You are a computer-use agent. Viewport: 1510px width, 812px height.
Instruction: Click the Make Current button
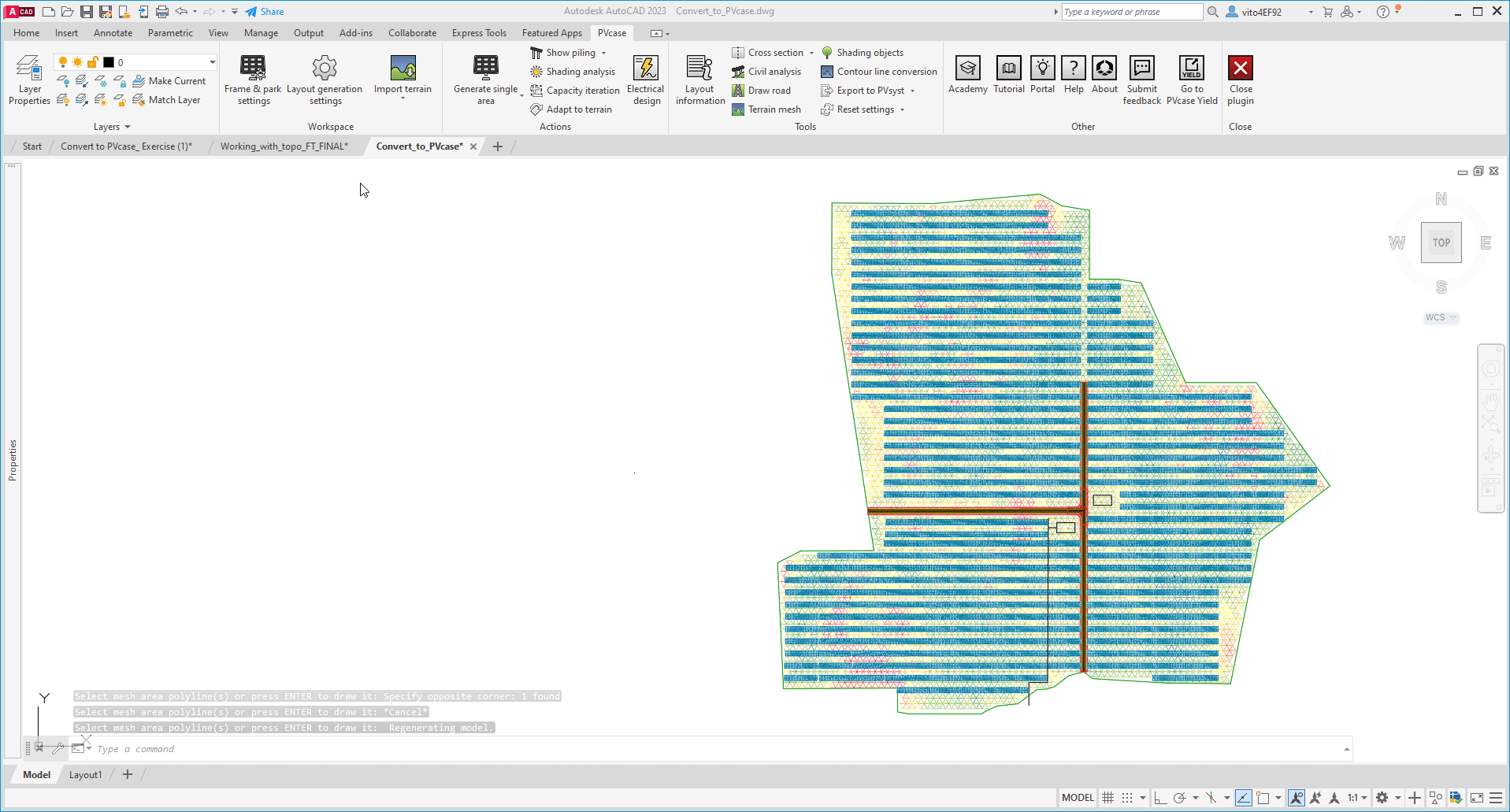[169, 81]
